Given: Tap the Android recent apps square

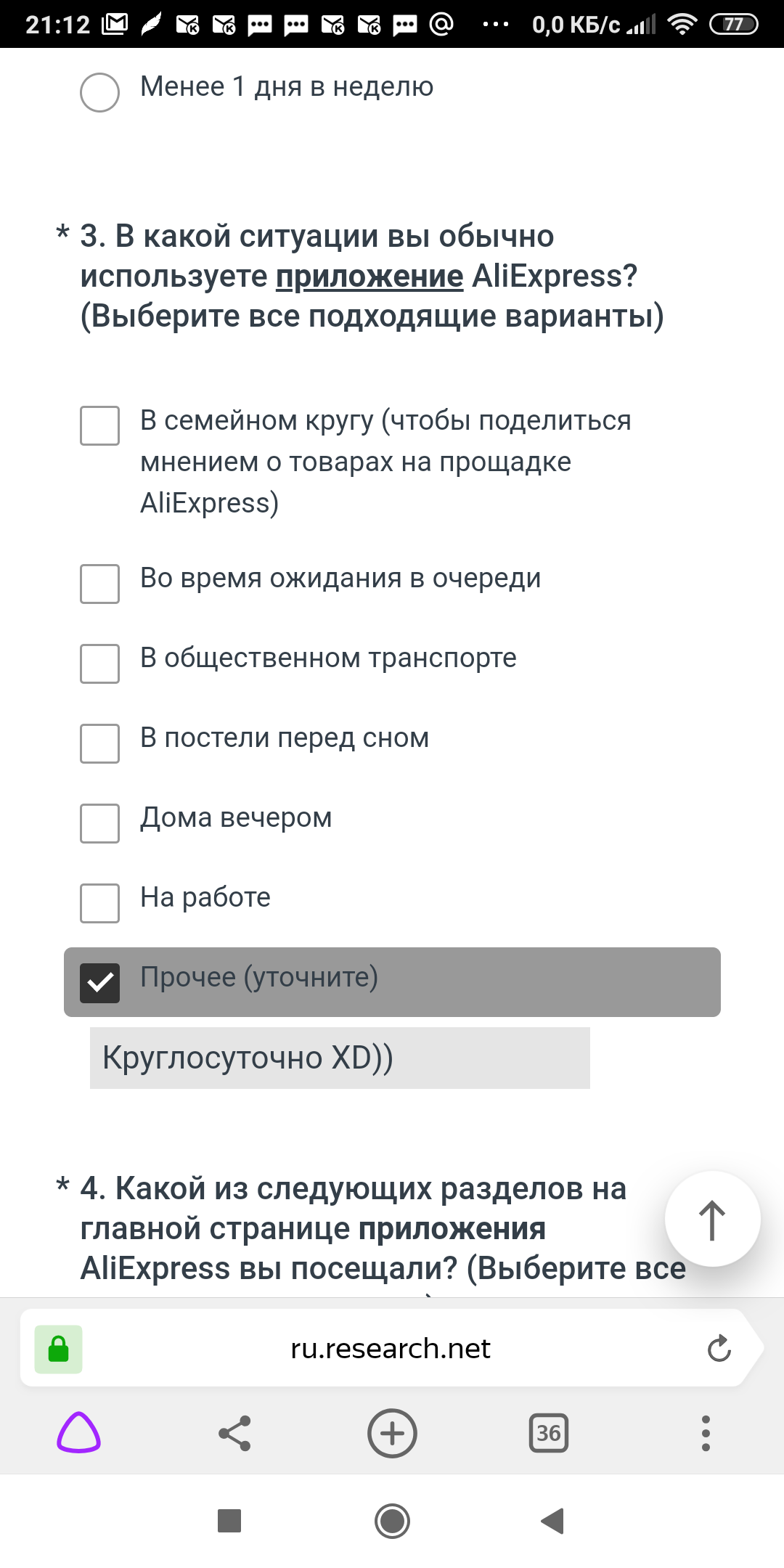Looking at the screenshot, I should (229, 1521).
